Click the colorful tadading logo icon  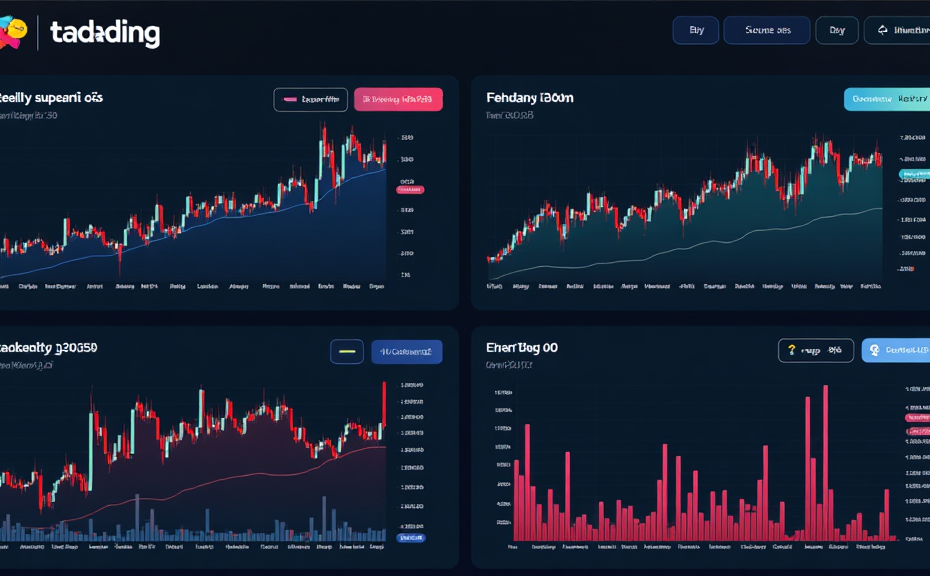click(x=12, y=33)
